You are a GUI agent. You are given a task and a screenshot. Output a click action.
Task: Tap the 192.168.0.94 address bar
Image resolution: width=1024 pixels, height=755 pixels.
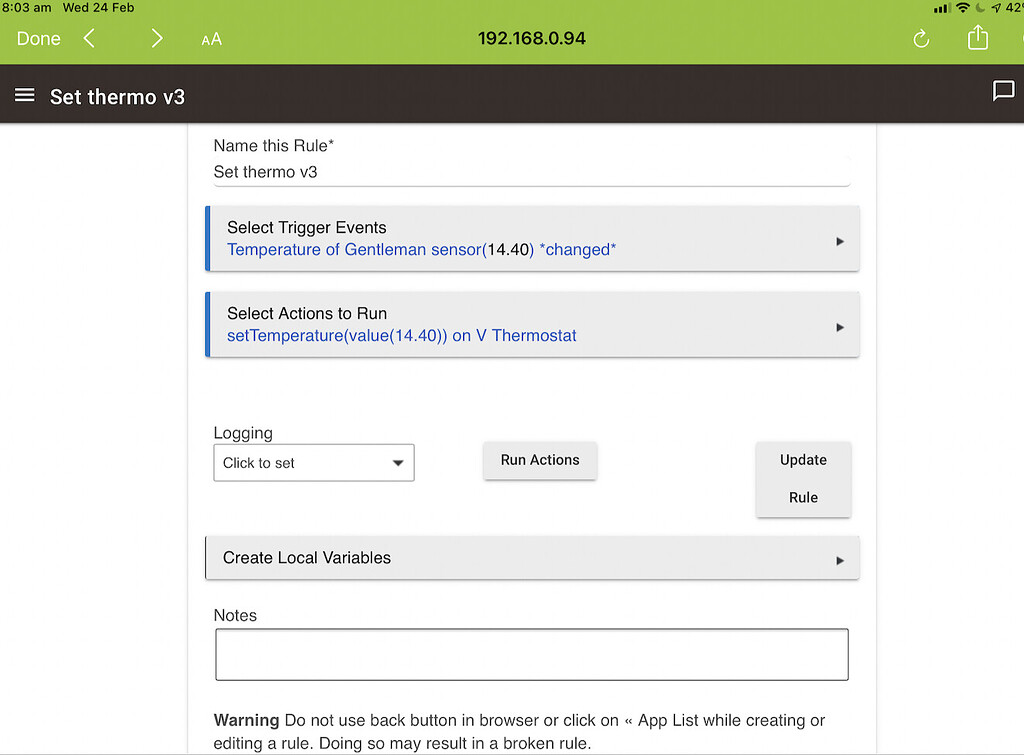[531, 38]
